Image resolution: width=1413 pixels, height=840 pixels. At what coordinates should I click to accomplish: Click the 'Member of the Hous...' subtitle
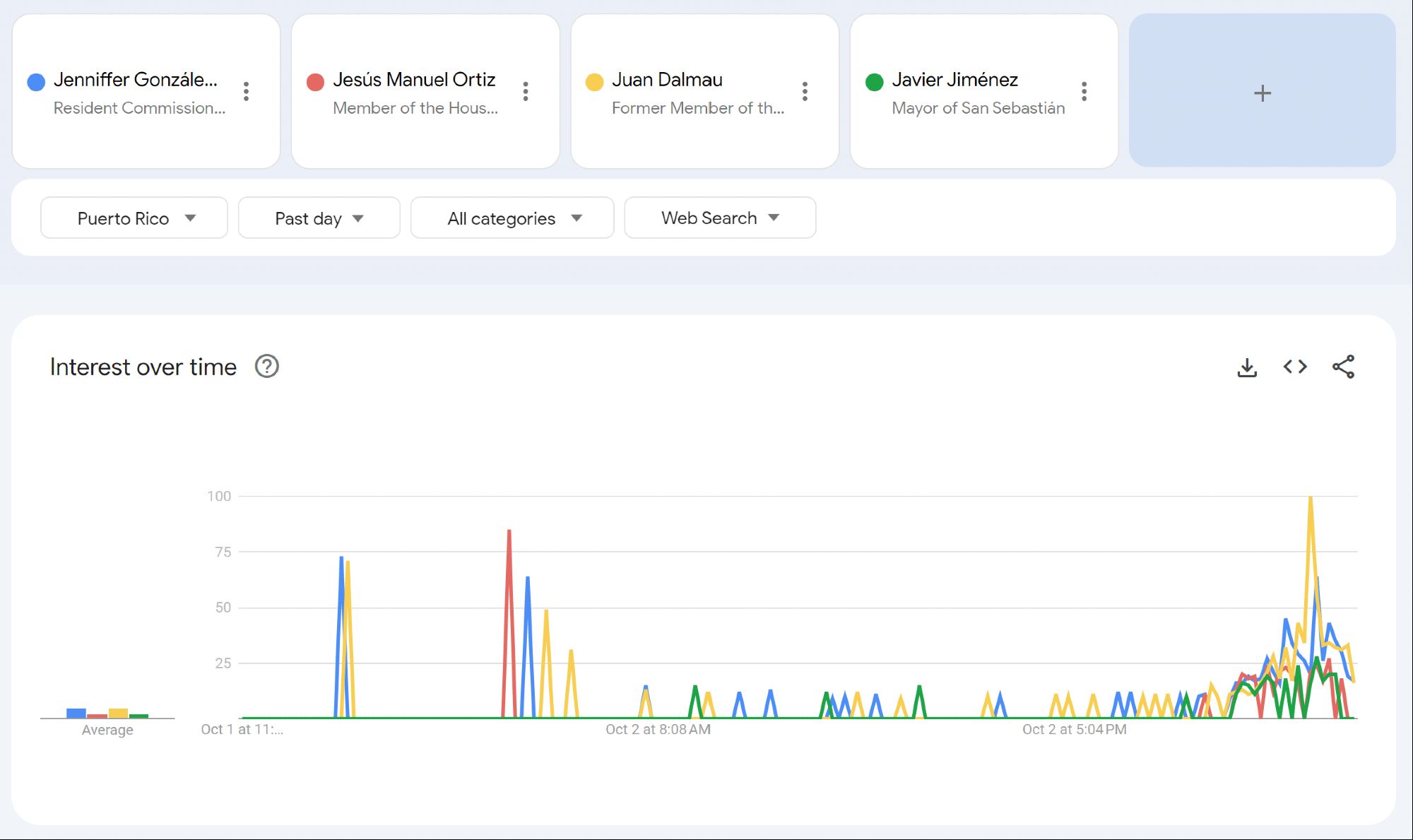click(x=415, y=108)
